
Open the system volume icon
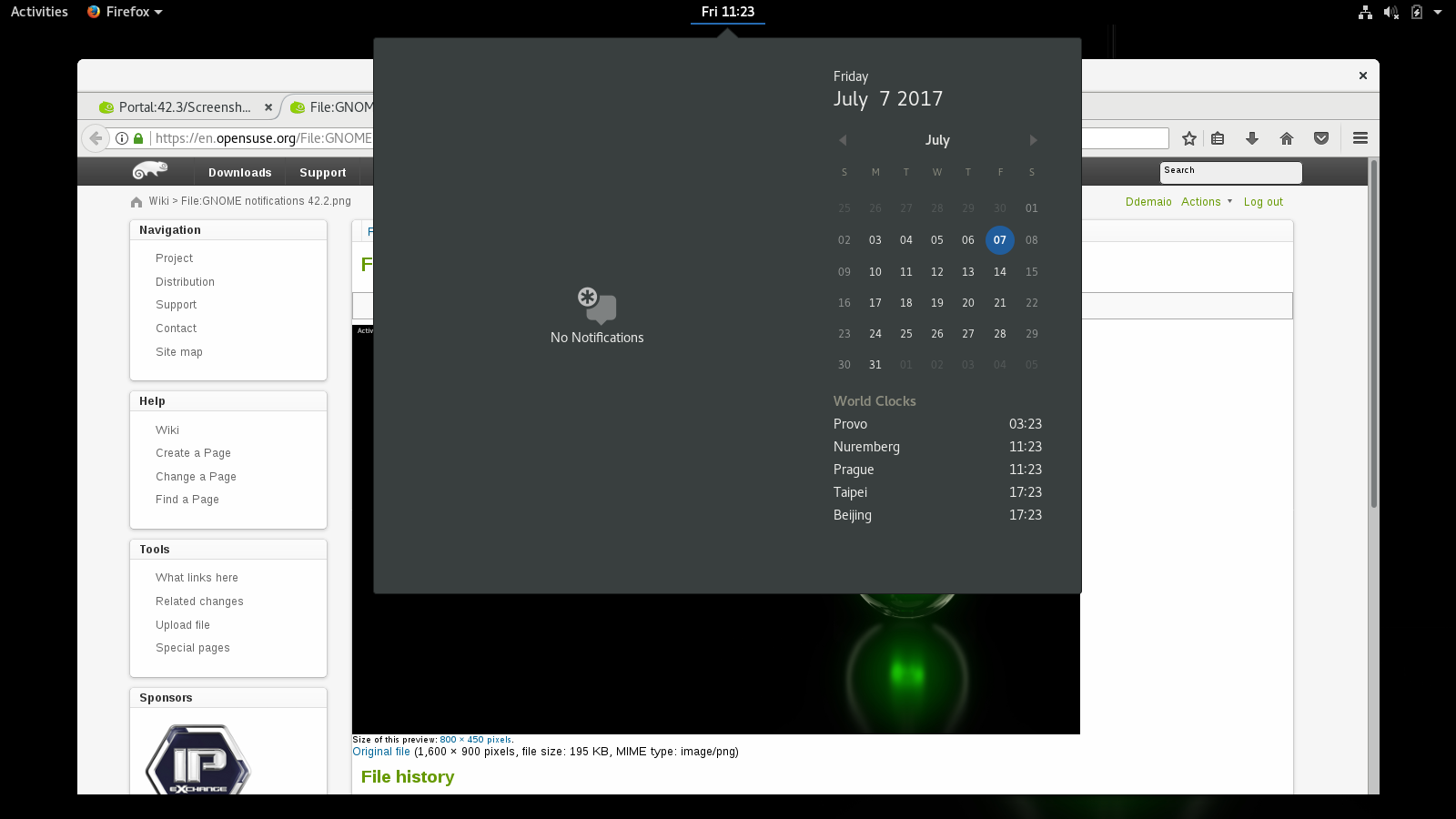pyautogui.click(x=1390, y=12)
